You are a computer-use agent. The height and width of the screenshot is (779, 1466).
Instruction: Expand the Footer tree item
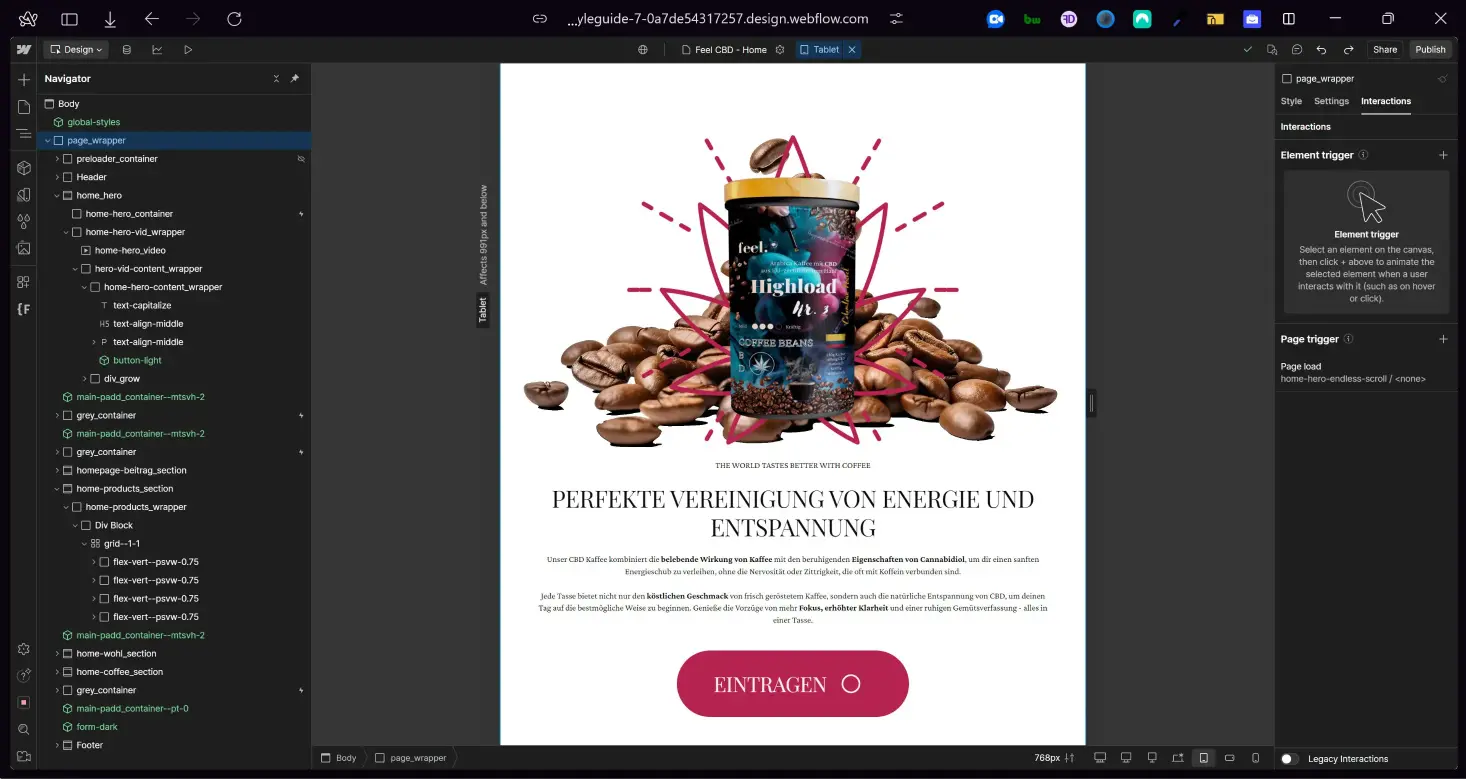click(57, 746)
